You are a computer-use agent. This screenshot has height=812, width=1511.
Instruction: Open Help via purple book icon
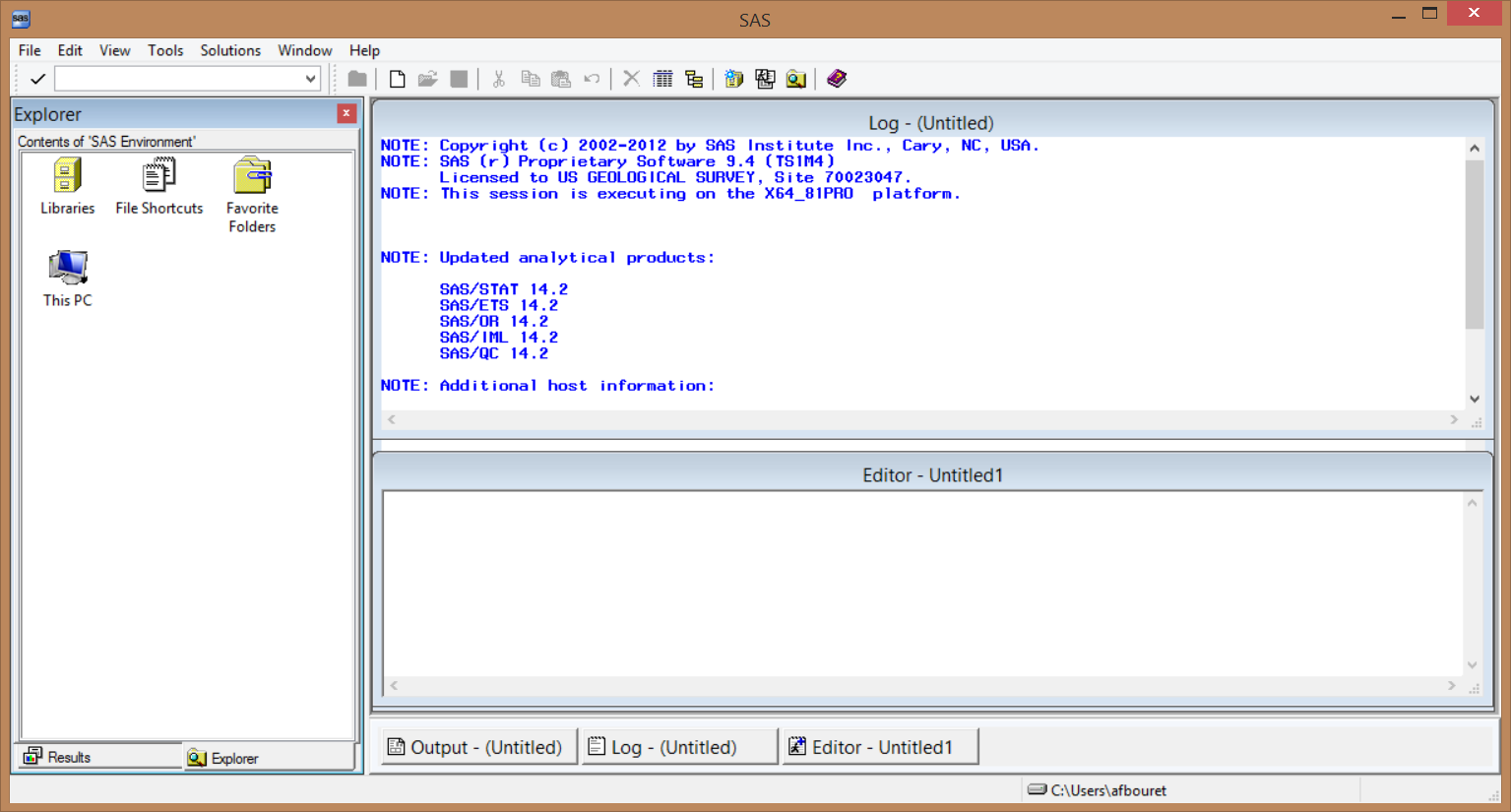pyautogui.click(x=837, y=79)
